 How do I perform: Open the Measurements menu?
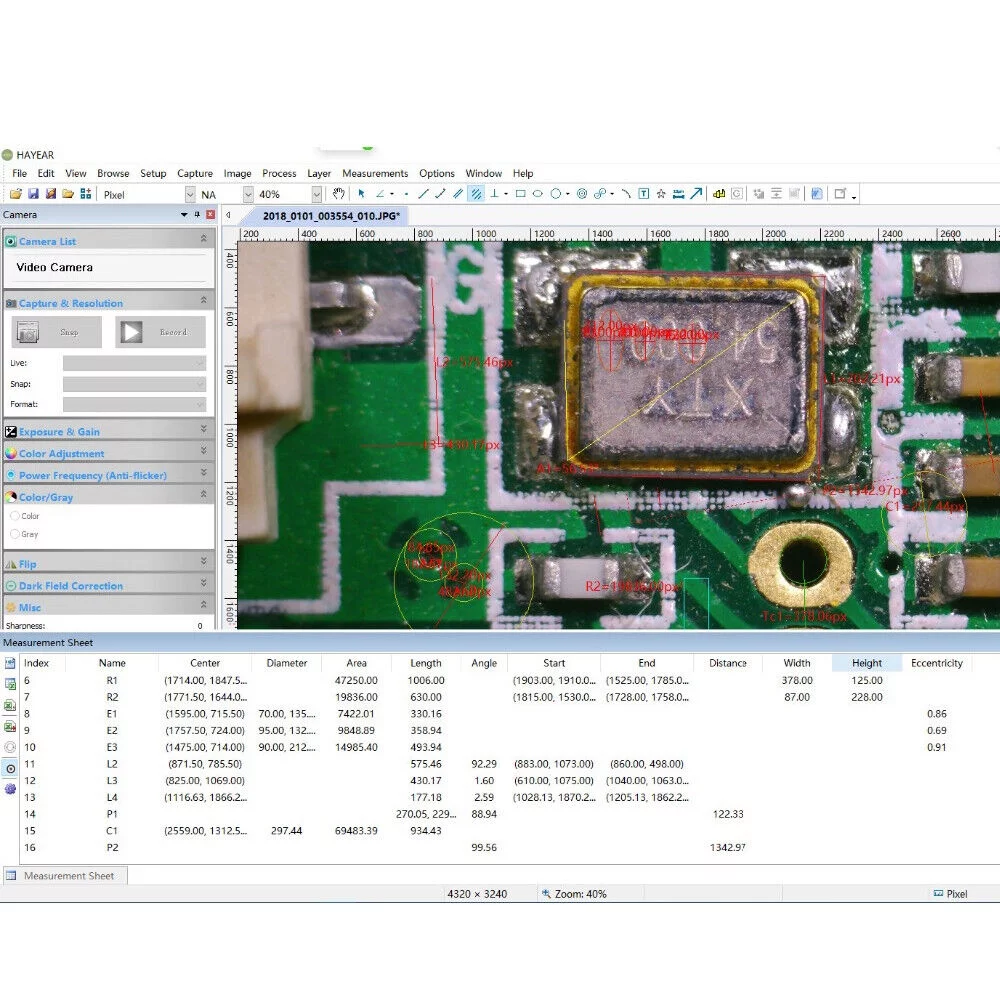pos(375,173)
